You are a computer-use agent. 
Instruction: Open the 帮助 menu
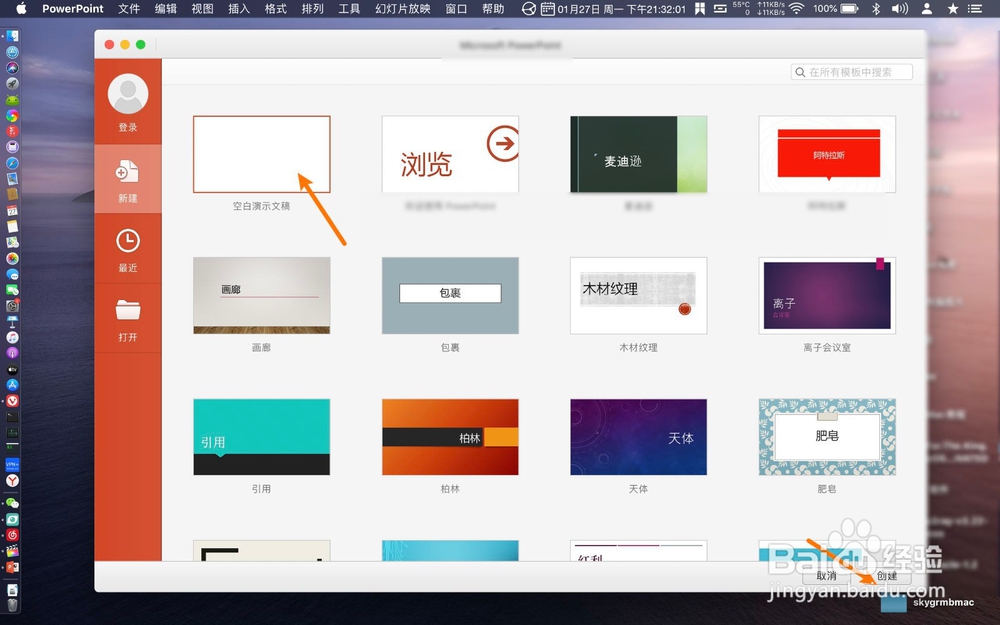click(x=493, y=8)
